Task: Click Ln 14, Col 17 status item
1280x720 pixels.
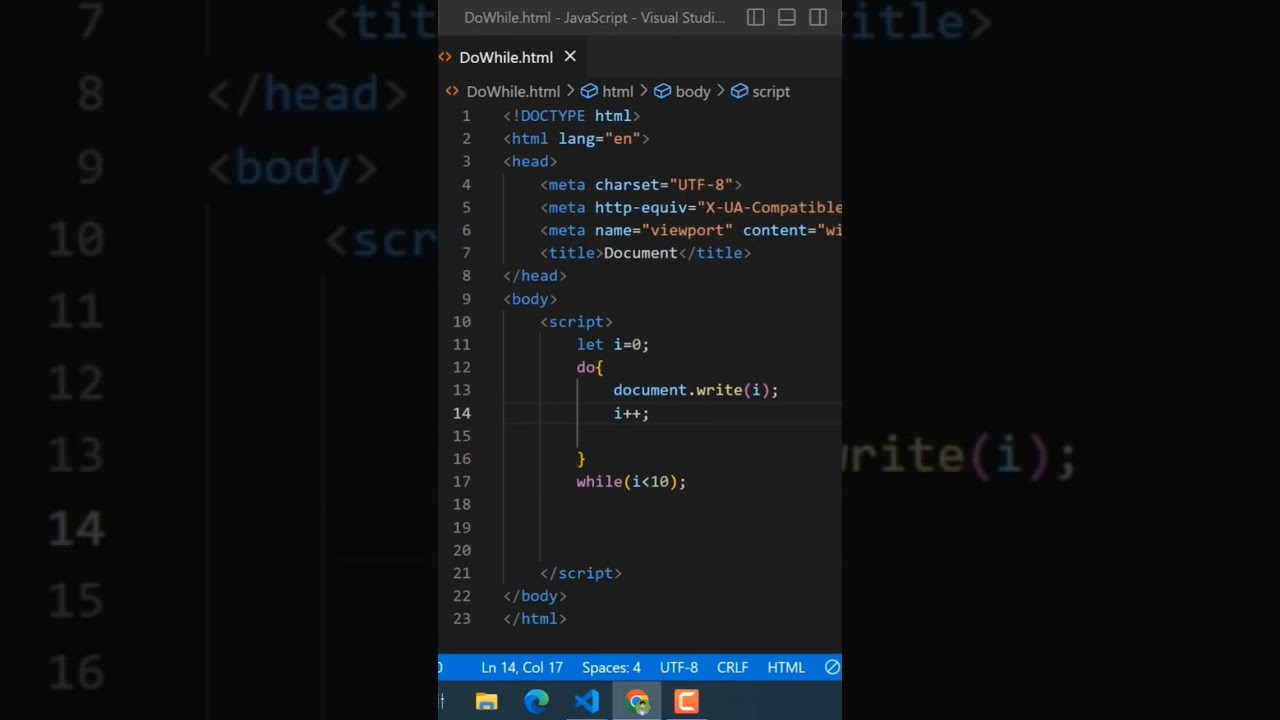Action: [522, 667]
